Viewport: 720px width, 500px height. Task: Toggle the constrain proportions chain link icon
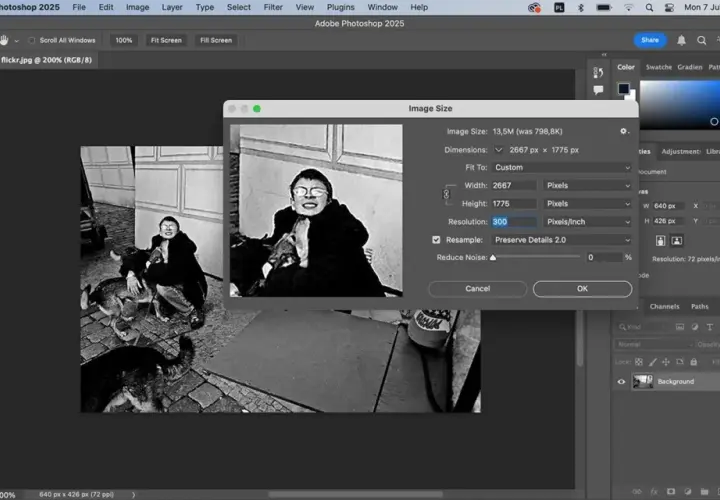[x=446, y=194]
